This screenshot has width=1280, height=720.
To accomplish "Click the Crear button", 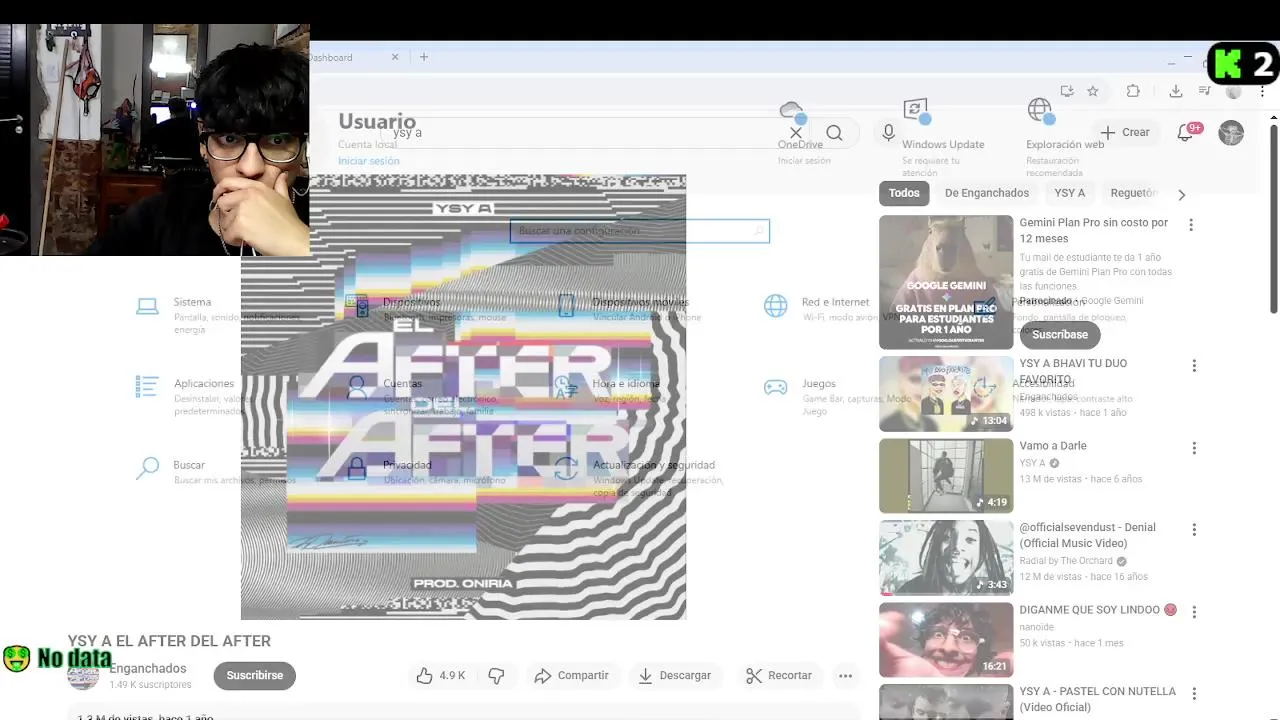I will coord(1126,132).
